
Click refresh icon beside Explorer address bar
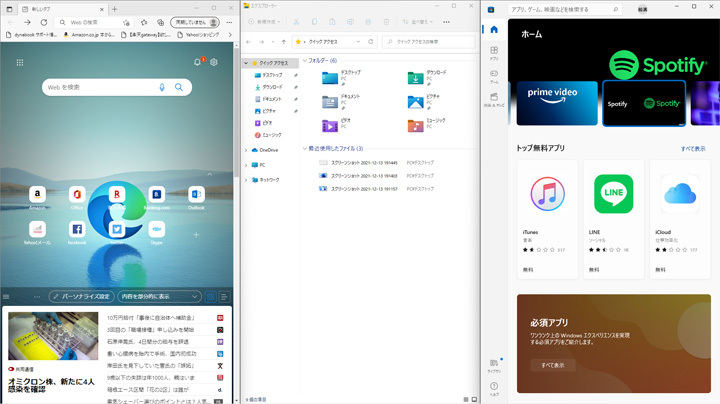pos(371,42)
